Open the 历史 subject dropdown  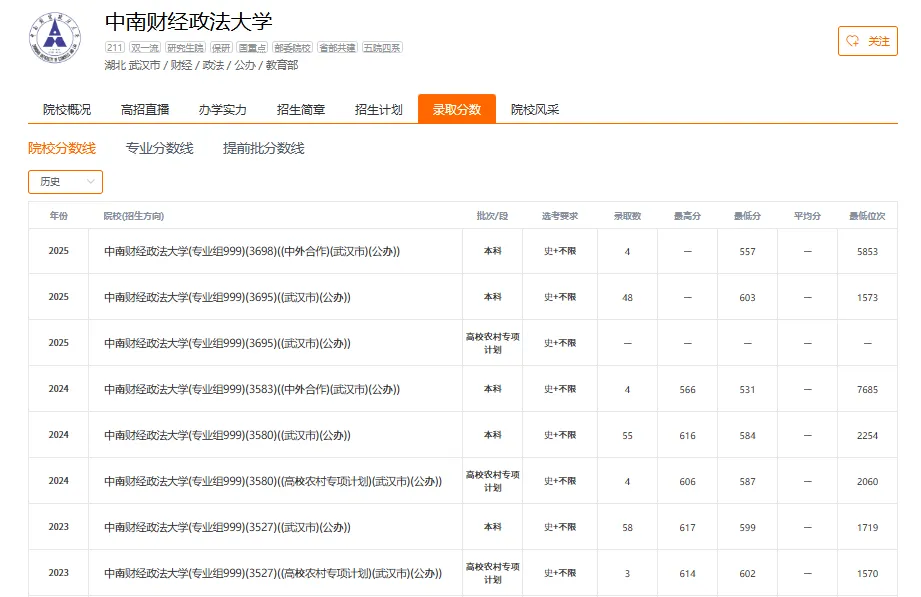(x=65, y=182)
